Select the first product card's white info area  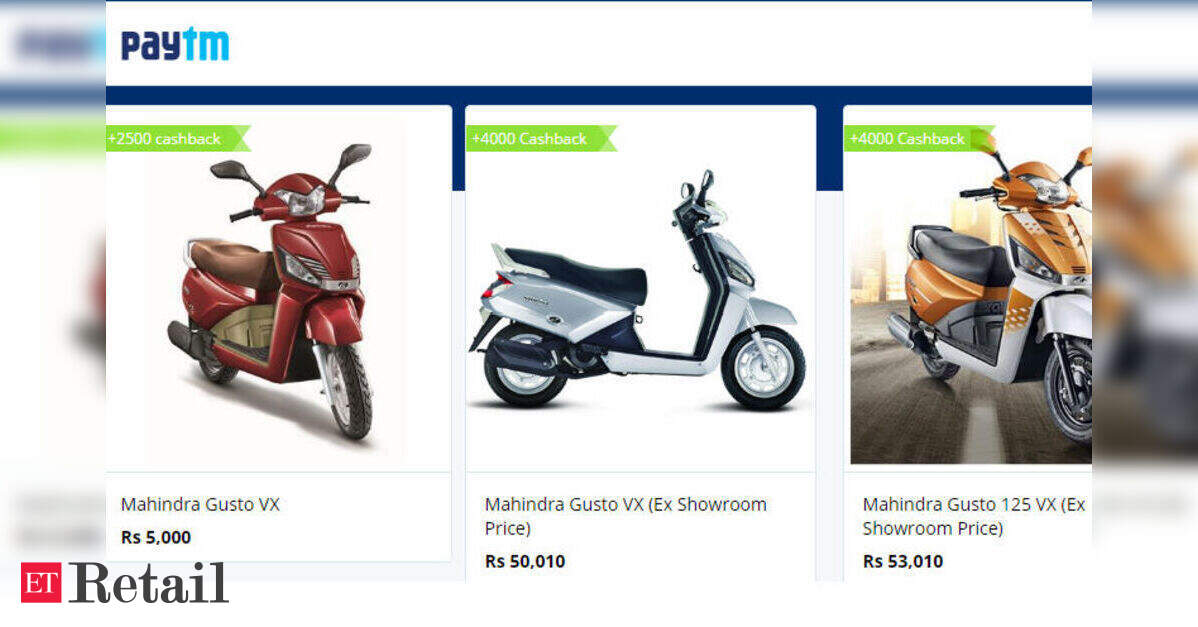point(278,517)
